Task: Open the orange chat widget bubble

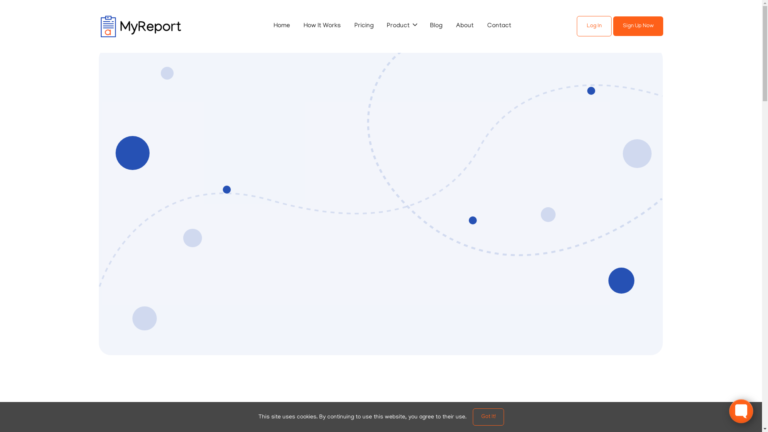Action: (741, 411)
